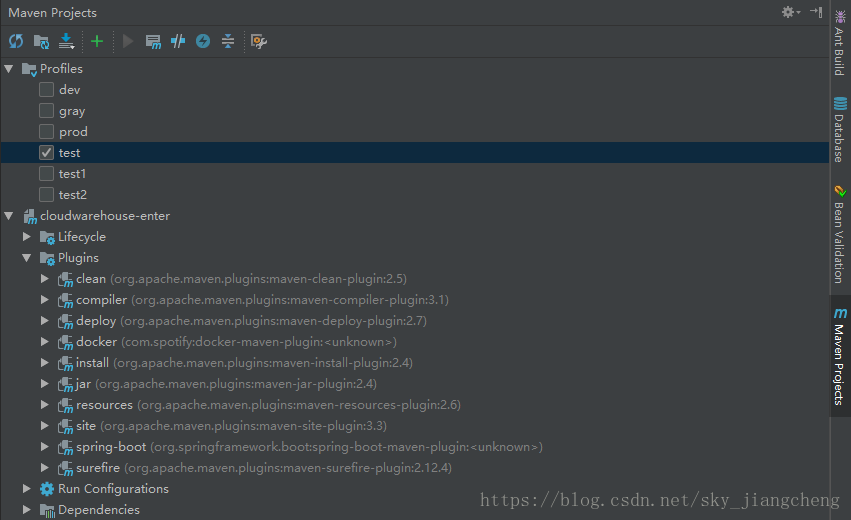The height and width of the screenshot is (520, 851).
Task: Select the Maven Projects side tab
Action: click(840, 356)
